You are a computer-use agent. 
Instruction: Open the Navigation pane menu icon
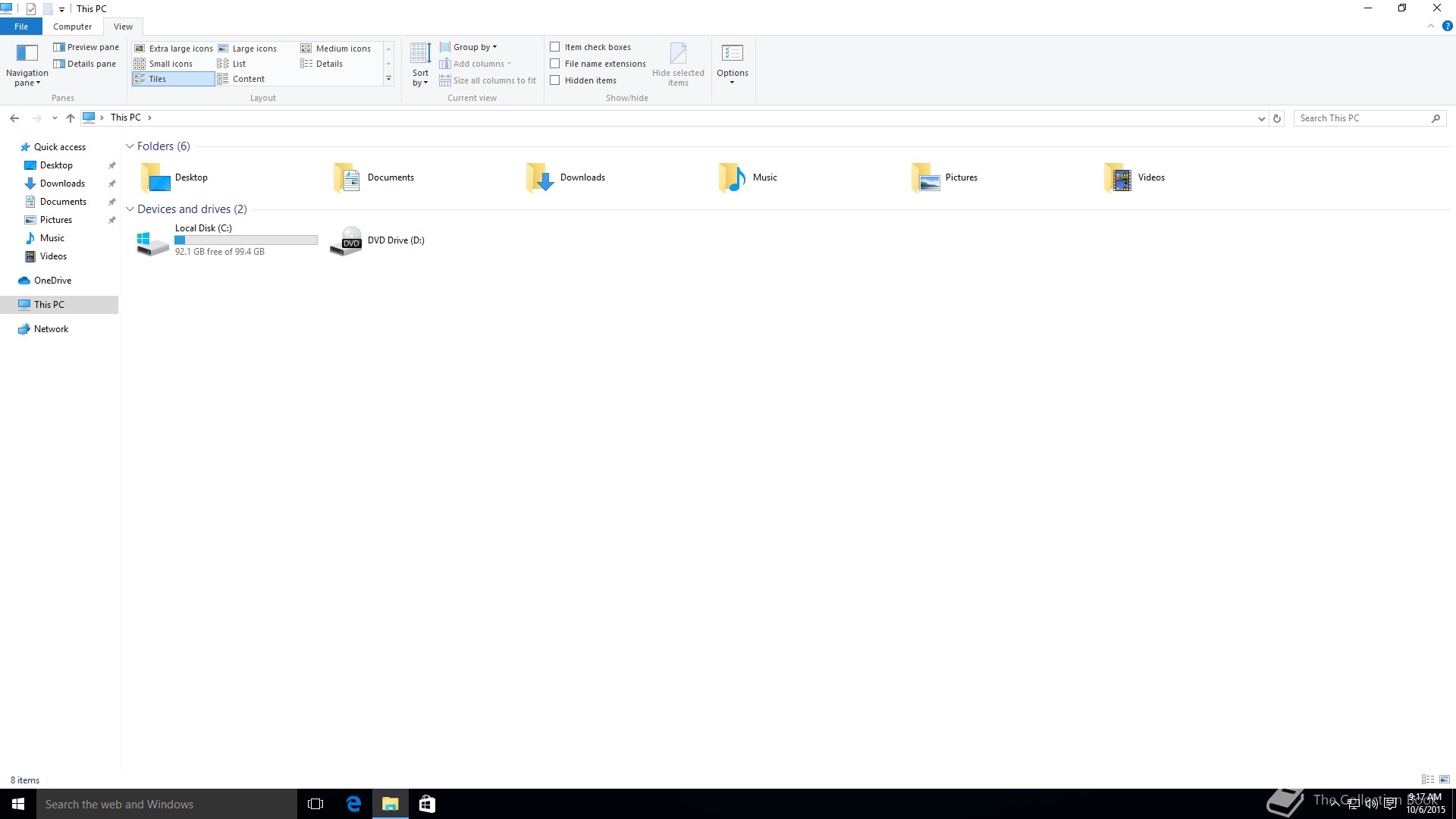[x=27, y=53]
